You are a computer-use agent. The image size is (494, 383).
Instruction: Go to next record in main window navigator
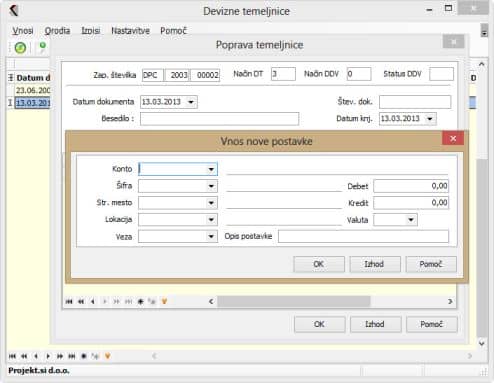point(48,356)
